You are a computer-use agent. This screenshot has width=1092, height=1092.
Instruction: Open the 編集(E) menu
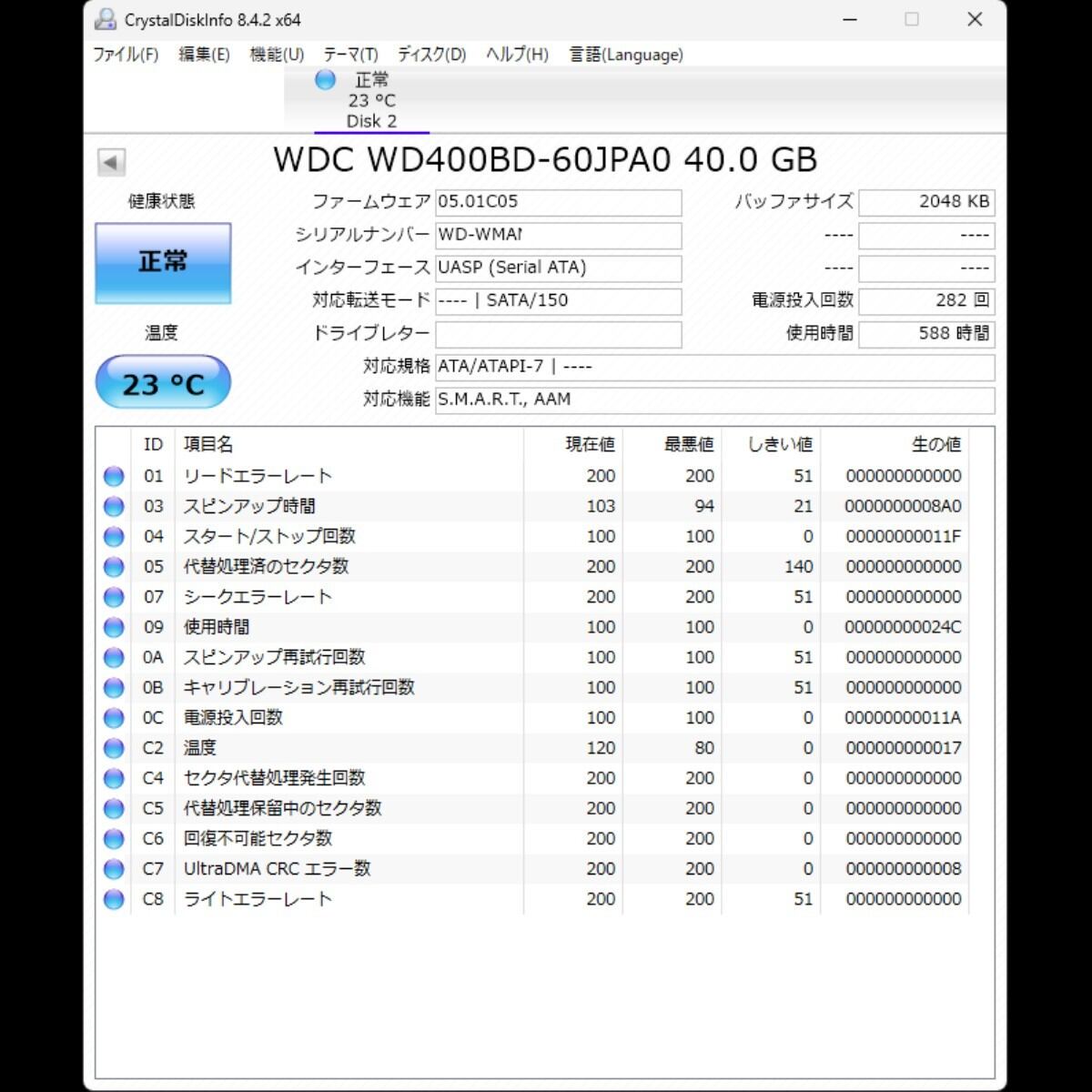point(204,55)
